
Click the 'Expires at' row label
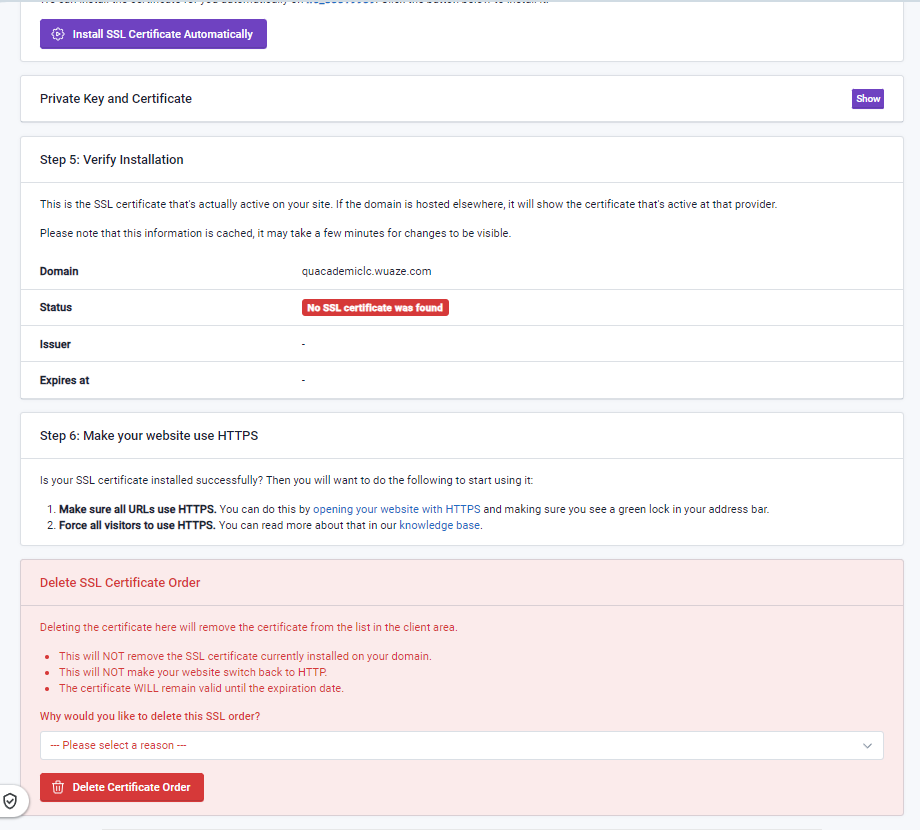click(x=65, y=380)
